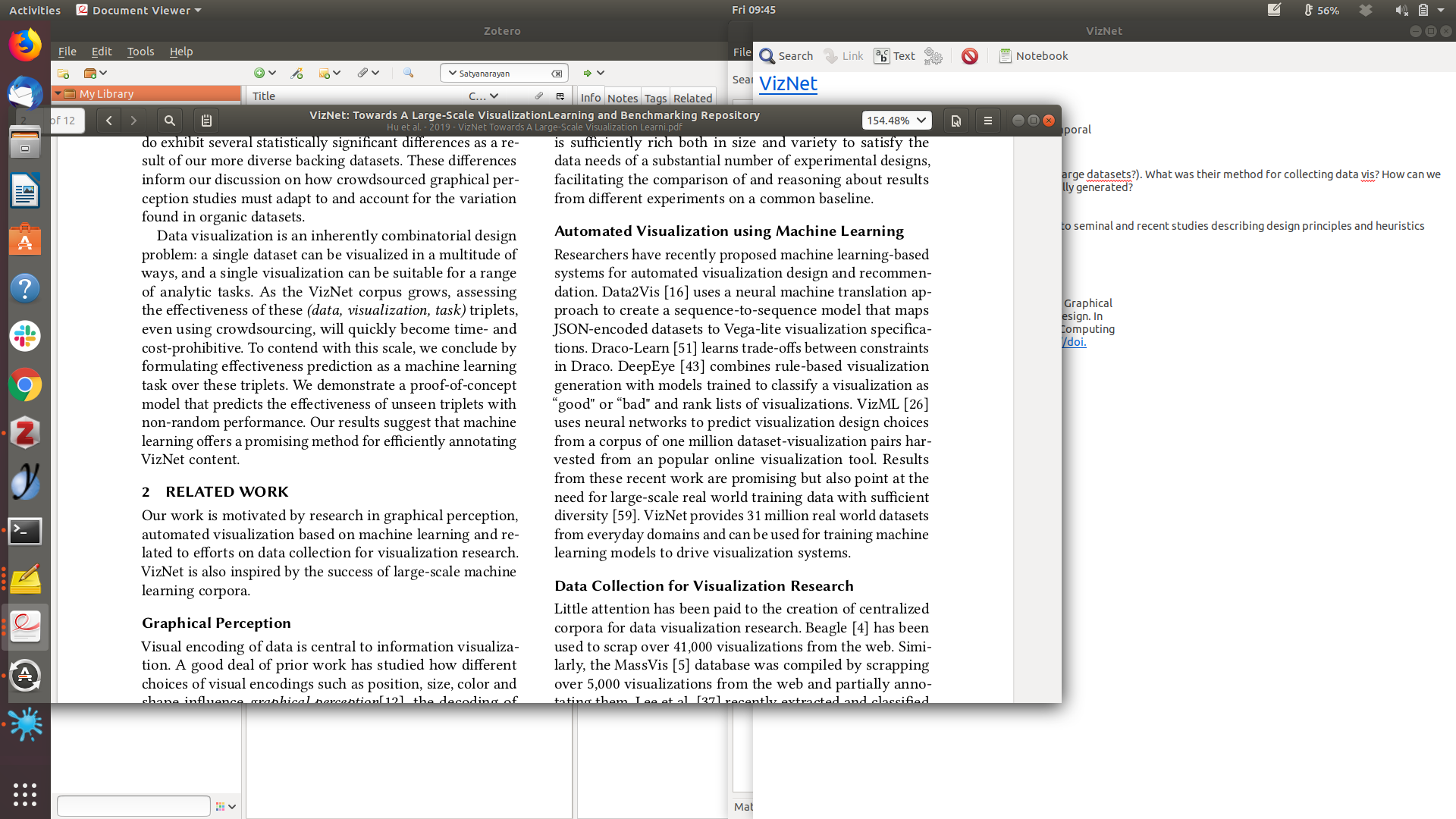The image size is (1456, 819).
Task: Open the document viewer search icon
Action: pyautogui.click(x=170, y=121)
